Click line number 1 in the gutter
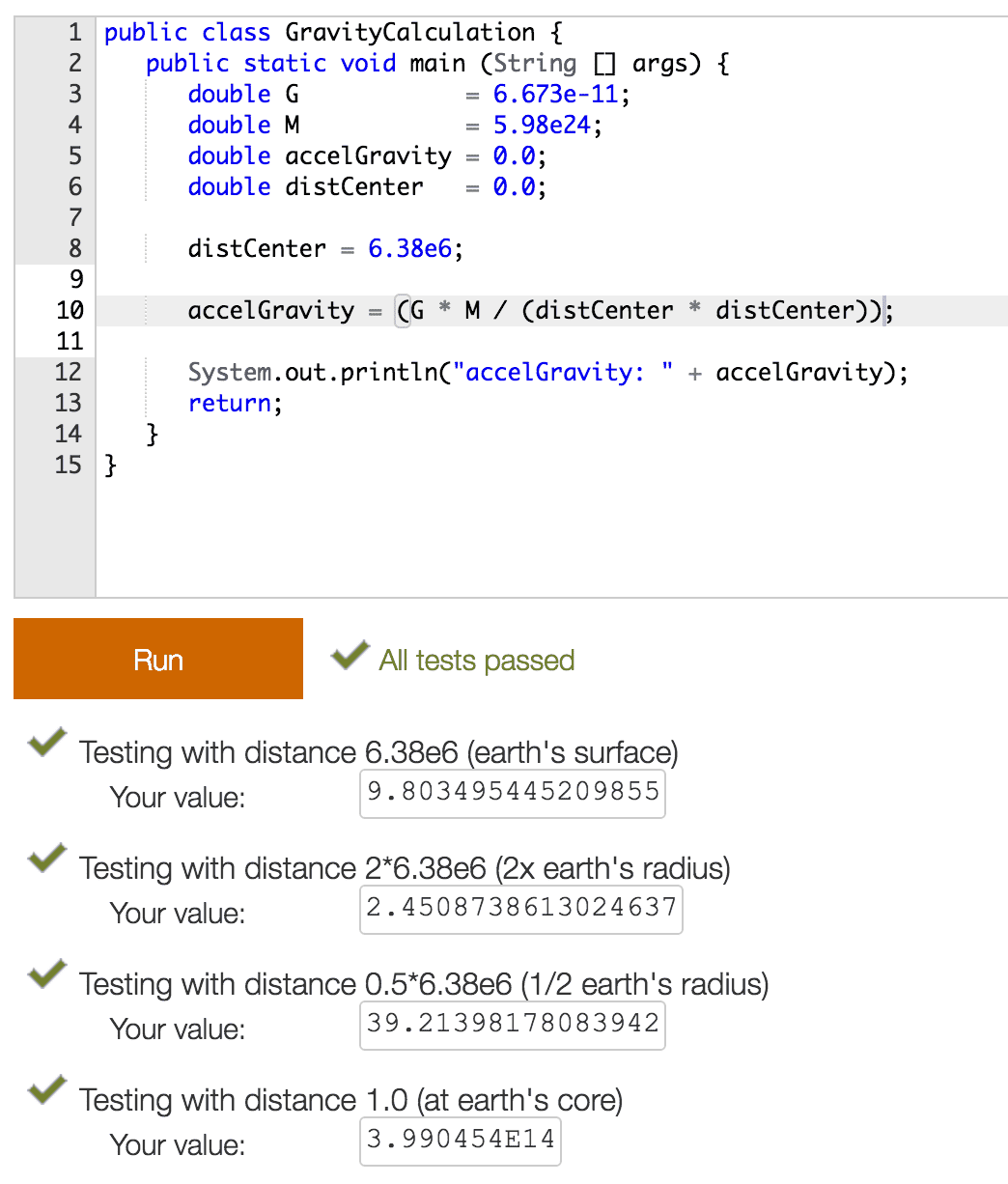Viewport: 1008px width, 1184px height. pos(75,33)
